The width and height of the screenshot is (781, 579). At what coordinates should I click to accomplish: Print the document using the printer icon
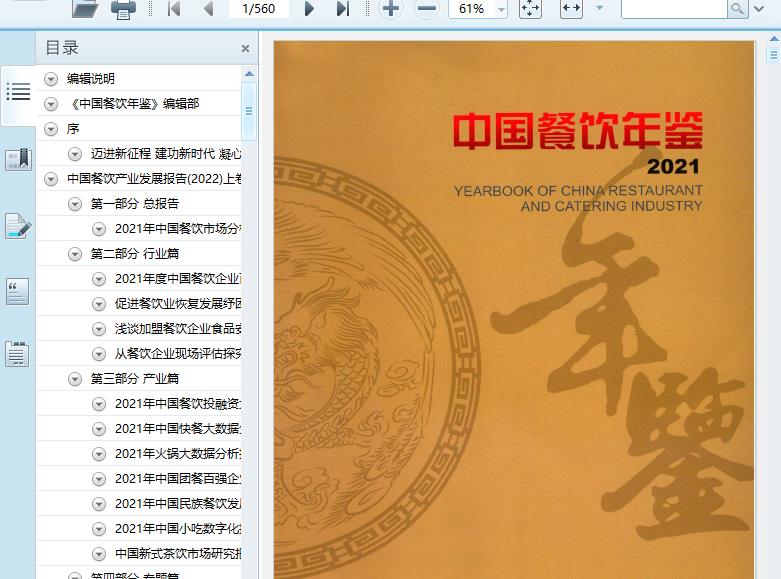point(123,8)
